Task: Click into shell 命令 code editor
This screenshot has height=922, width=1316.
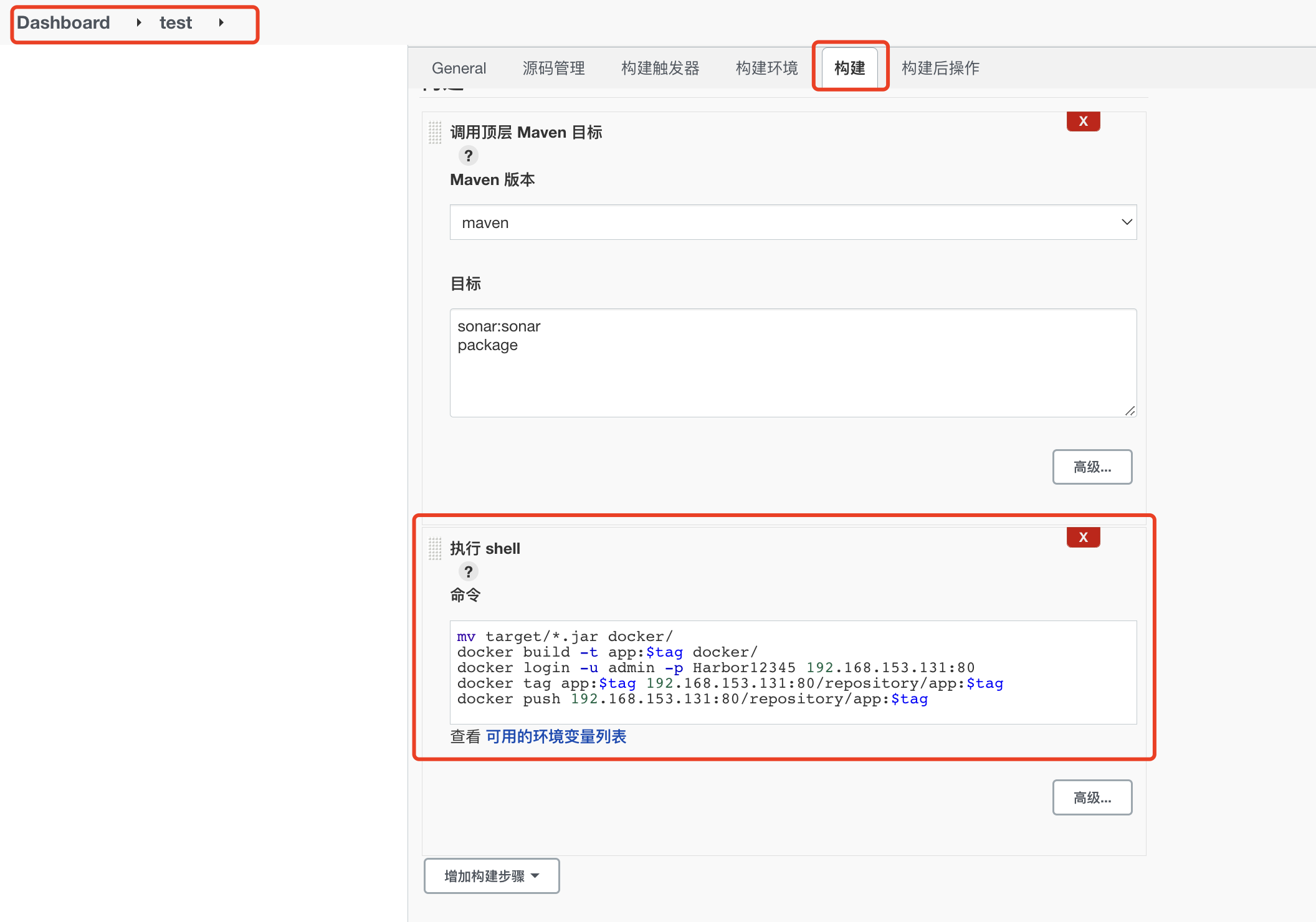Action: pyautogui.click(x=793, y=672)
